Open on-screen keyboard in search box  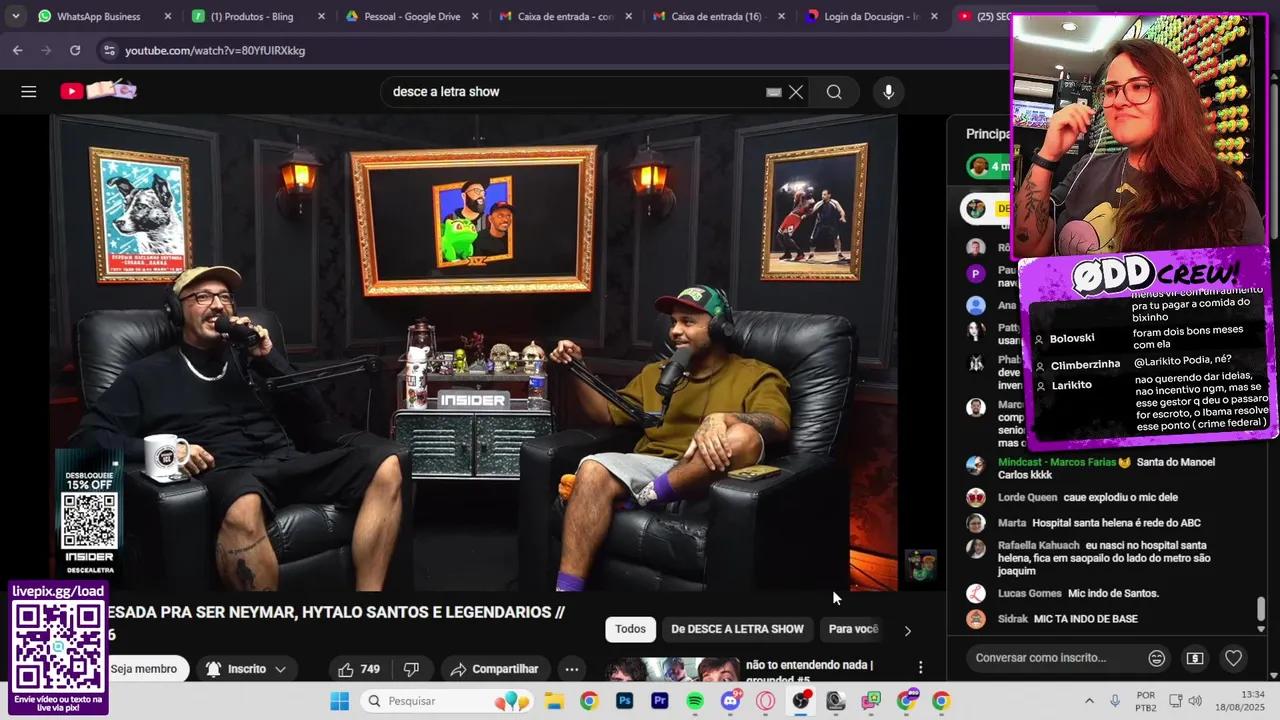(x=773, y=92)
